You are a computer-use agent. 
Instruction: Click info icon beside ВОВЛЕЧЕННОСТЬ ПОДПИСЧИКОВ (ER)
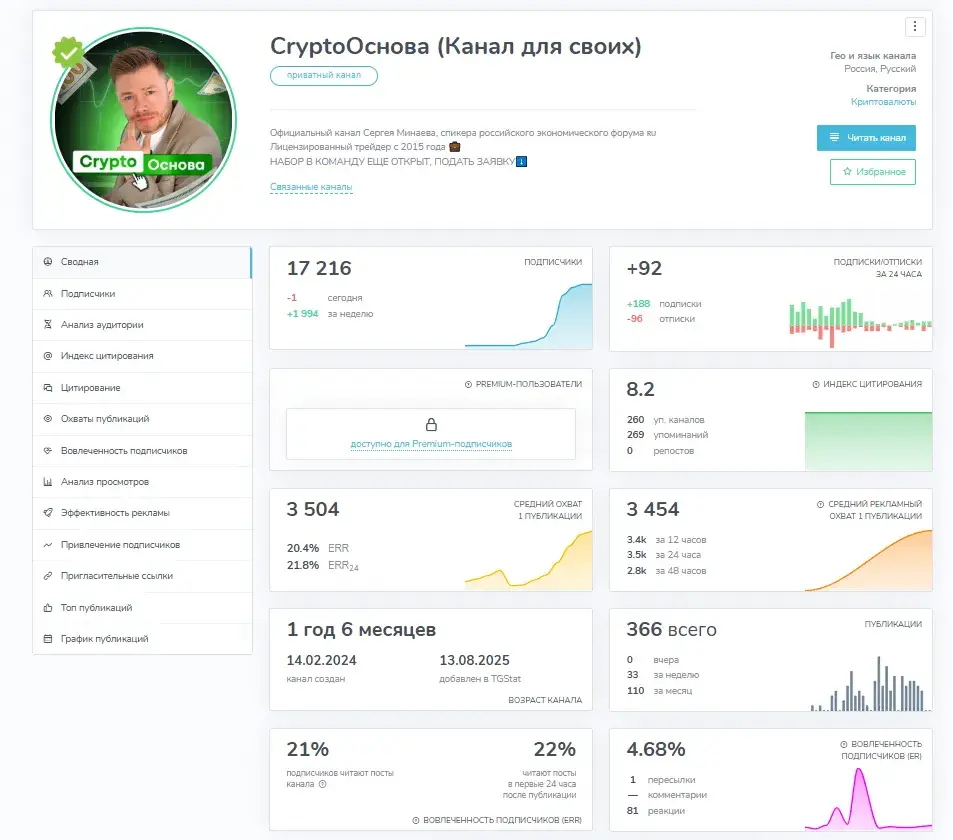pyautogui.click(x=844, y=745)
